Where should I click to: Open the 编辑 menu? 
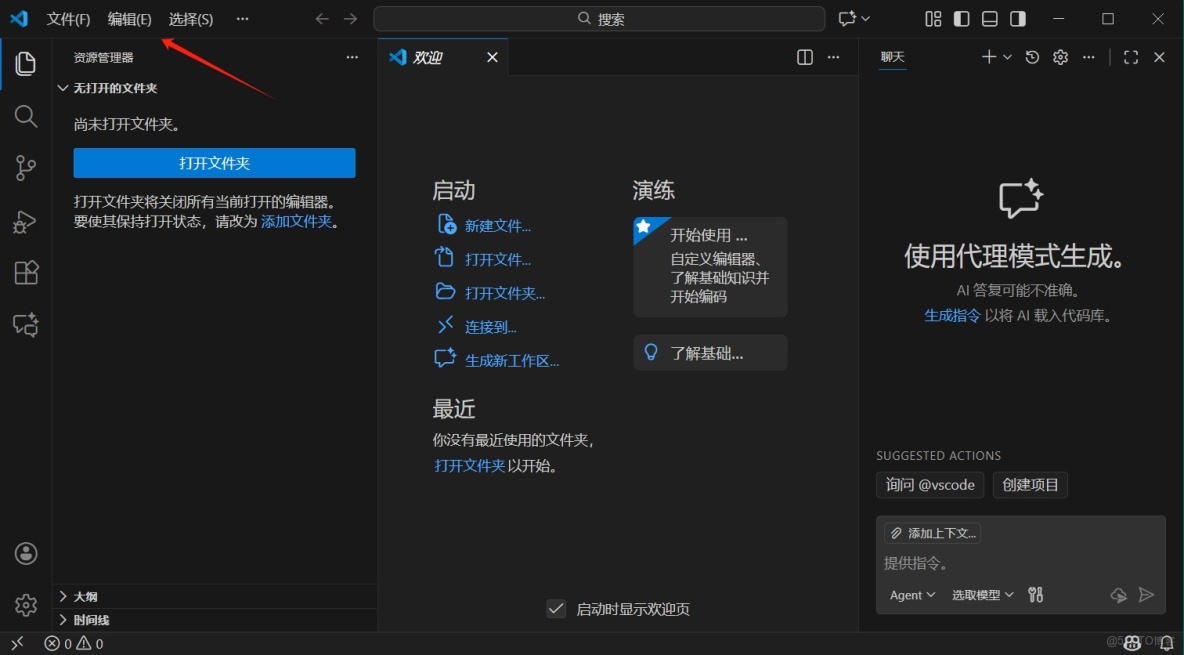coord(129,18)
